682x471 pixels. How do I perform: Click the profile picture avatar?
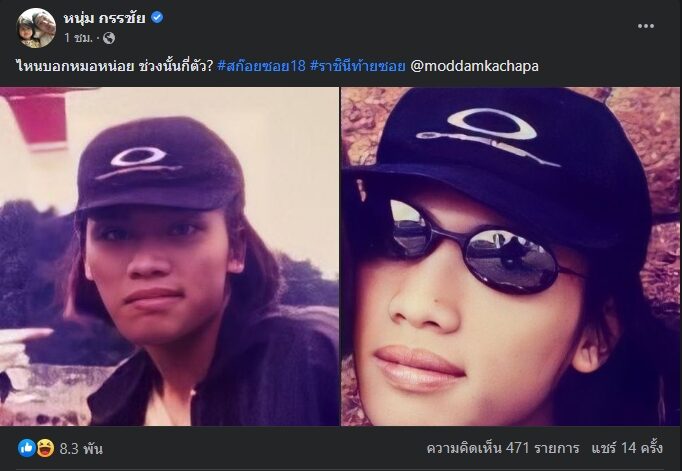point(37,28)
